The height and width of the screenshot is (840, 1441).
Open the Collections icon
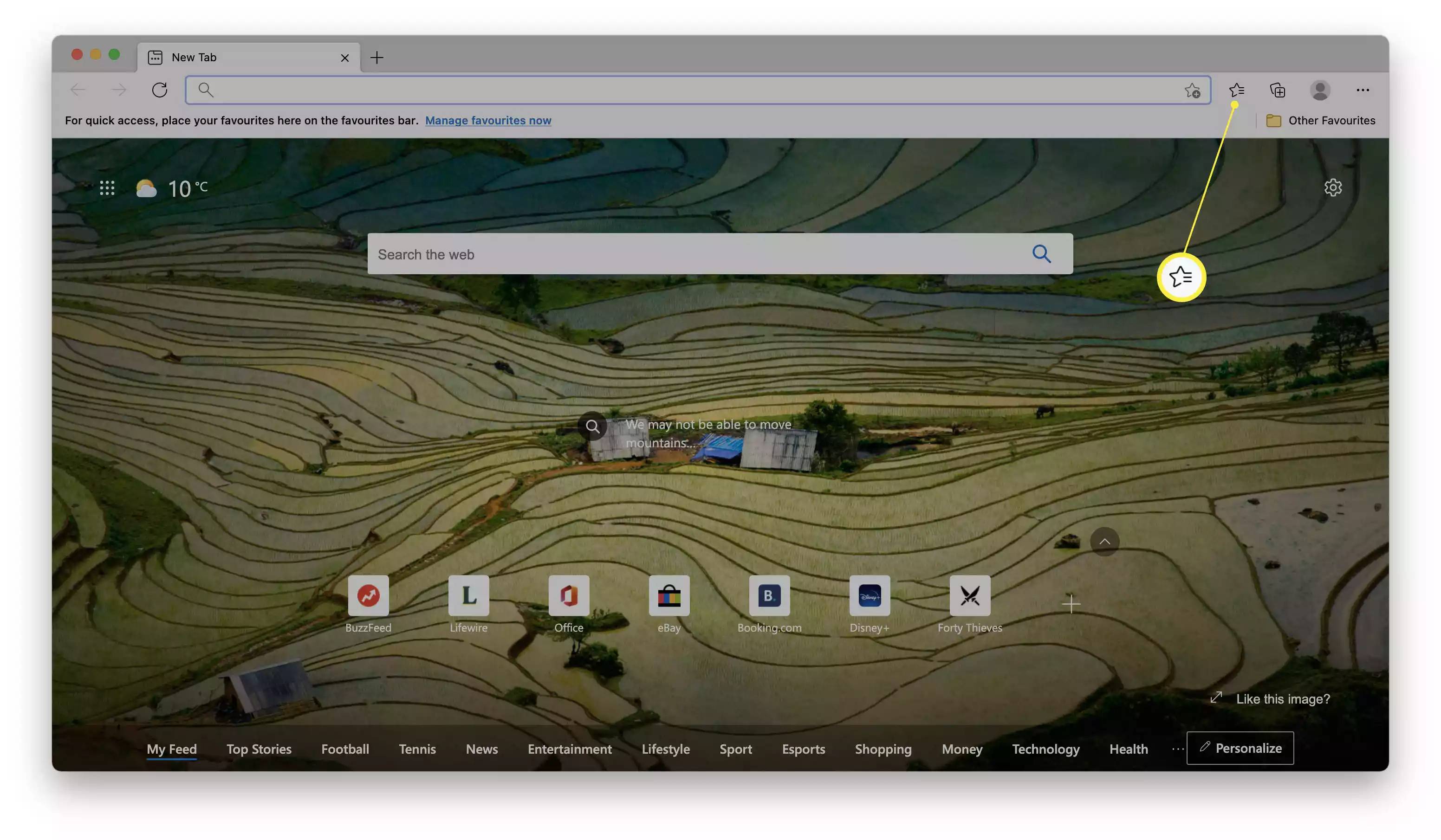1278,89
